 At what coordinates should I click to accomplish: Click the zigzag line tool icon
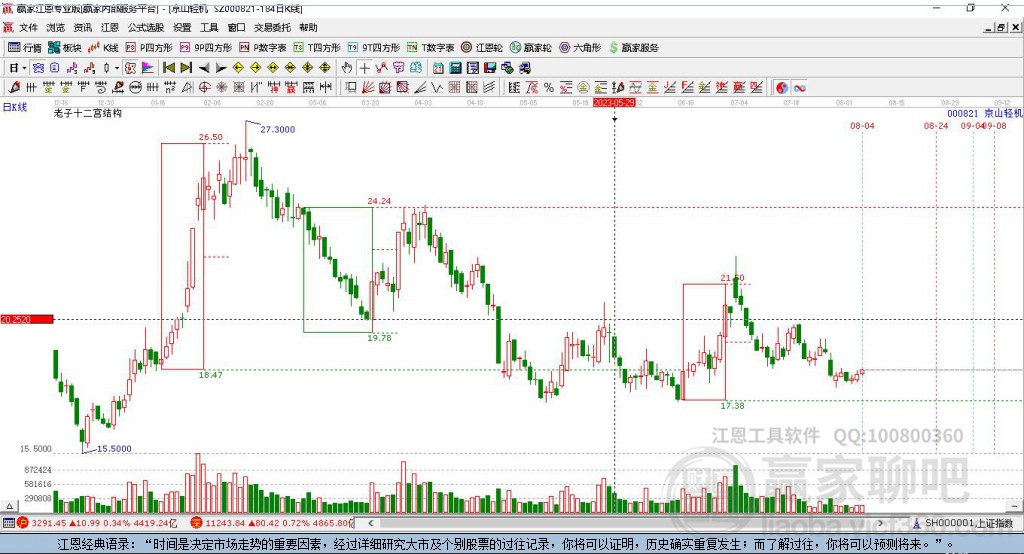[437, 88]
